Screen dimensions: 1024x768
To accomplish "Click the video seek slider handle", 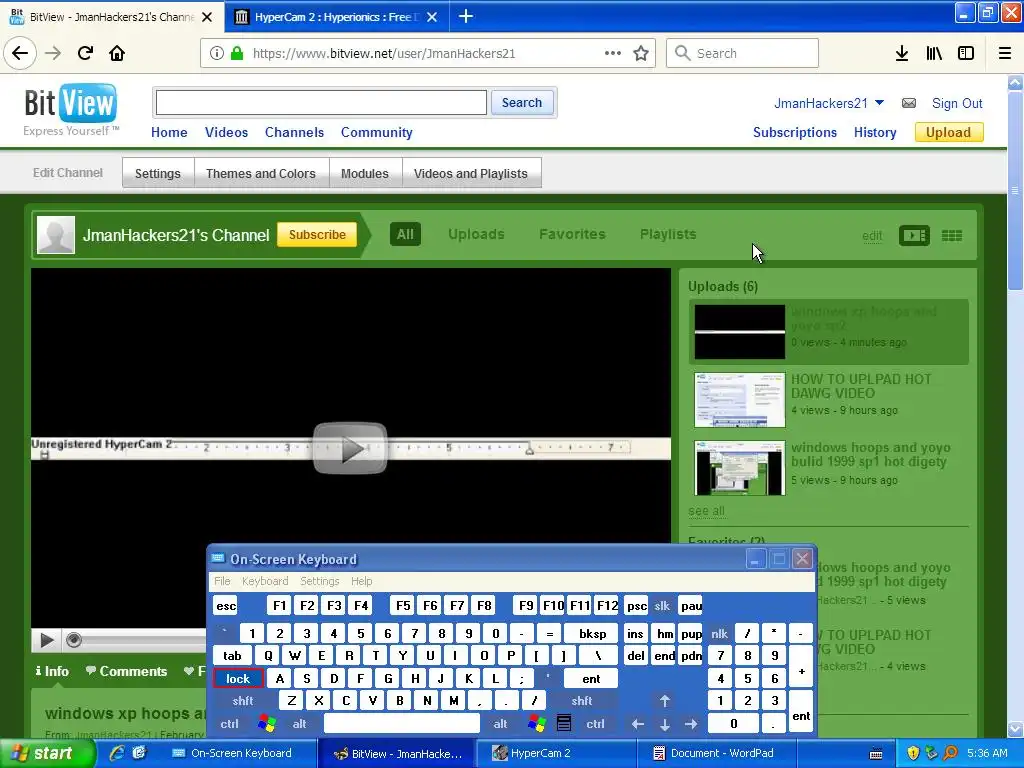I will (74, 640).
